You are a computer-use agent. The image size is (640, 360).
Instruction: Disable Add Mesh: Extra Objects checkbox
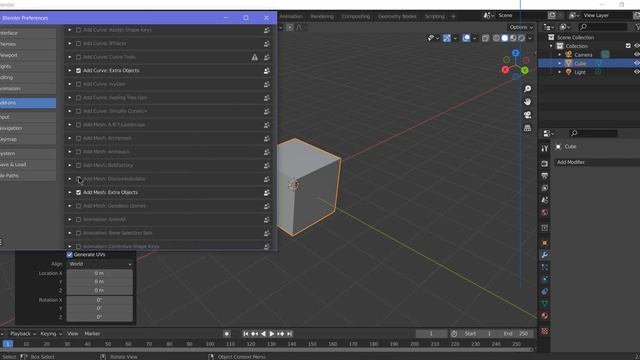[x=78, y=193]
